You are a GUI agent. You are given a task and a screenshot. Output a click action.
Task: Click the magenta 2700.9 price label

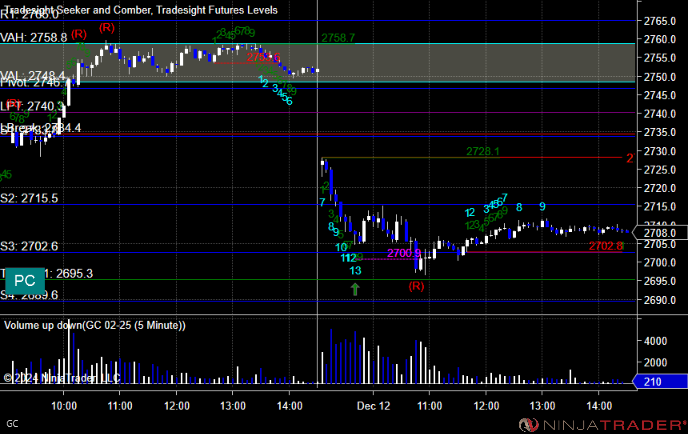pos(404,253)
